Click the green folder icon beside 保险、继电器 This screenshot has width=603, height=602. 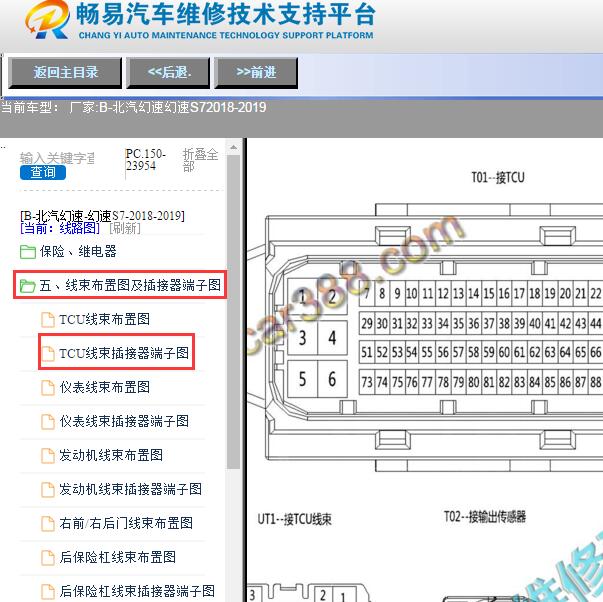[28, 252]
